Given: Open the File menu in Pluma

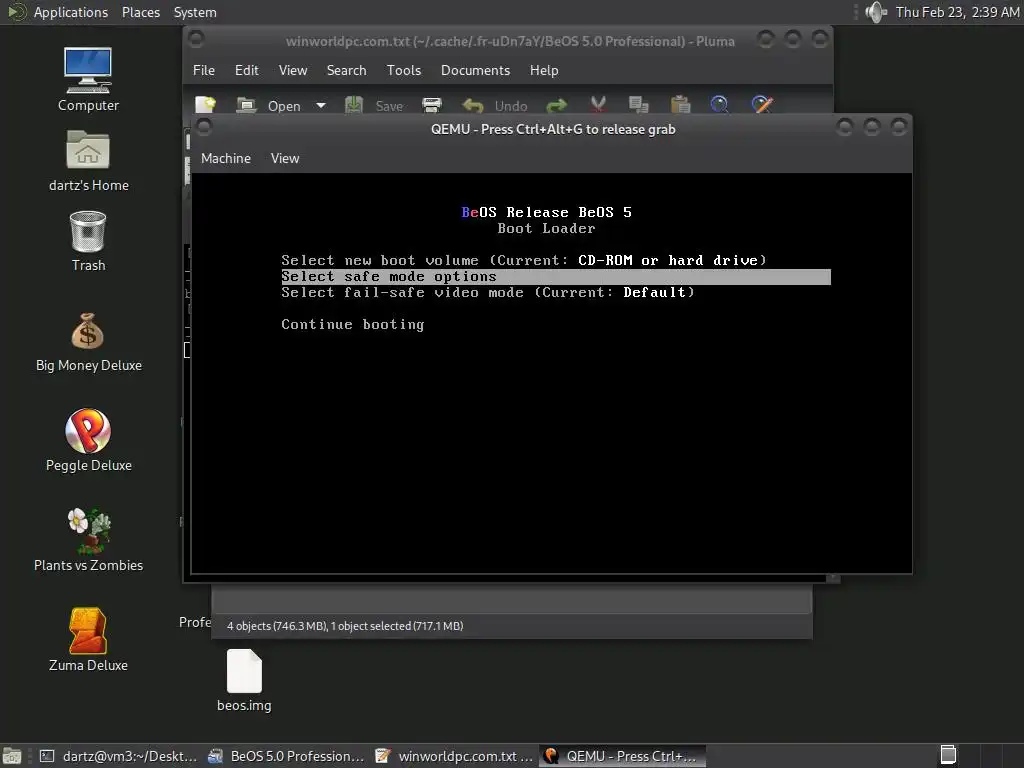Looking at the screenshot, I should (x=204, y=70).
